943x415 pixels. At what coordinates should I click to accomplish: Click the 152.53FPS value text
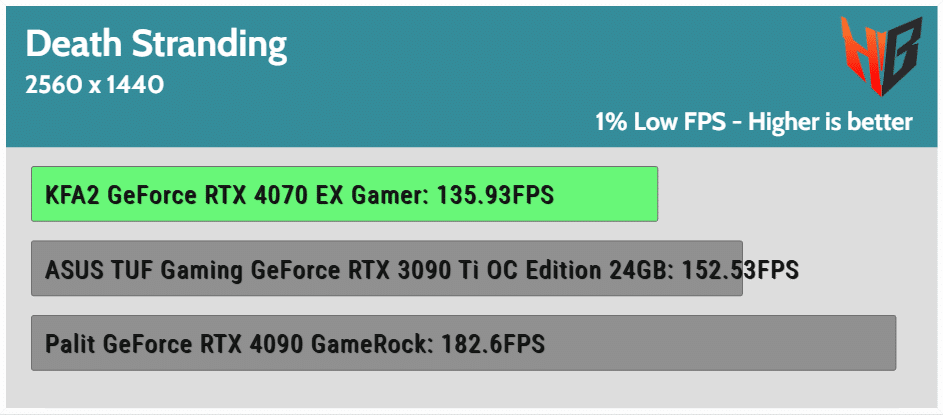tap(740, 269)
